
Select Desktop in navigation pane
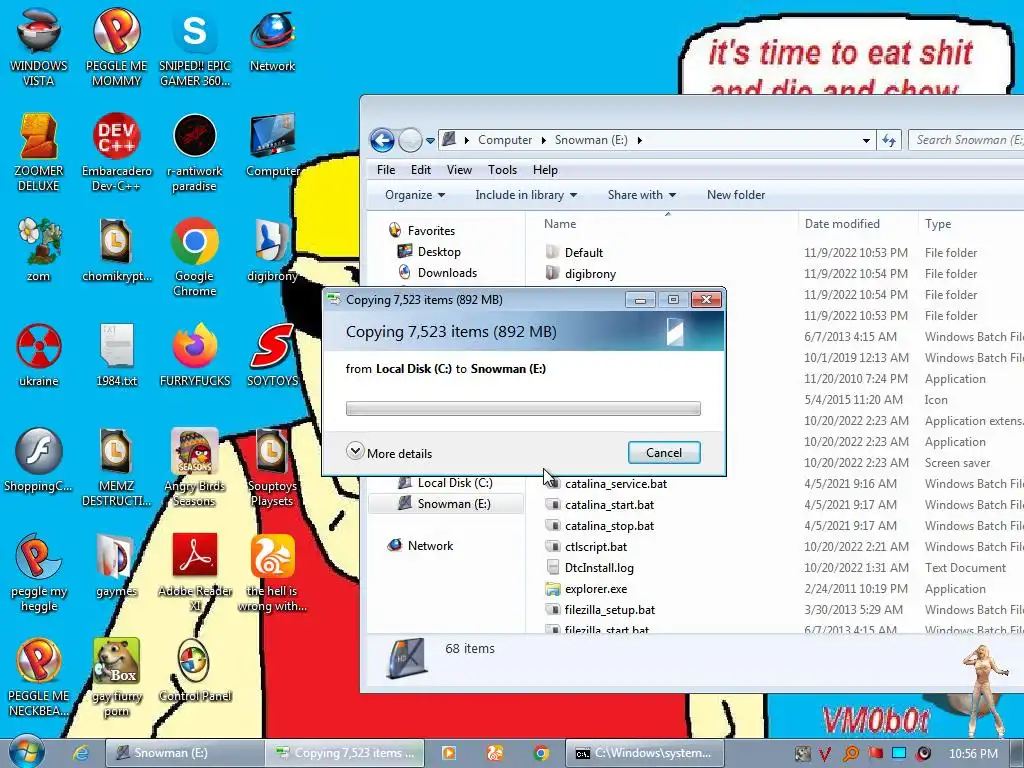(x=429, y=251)
